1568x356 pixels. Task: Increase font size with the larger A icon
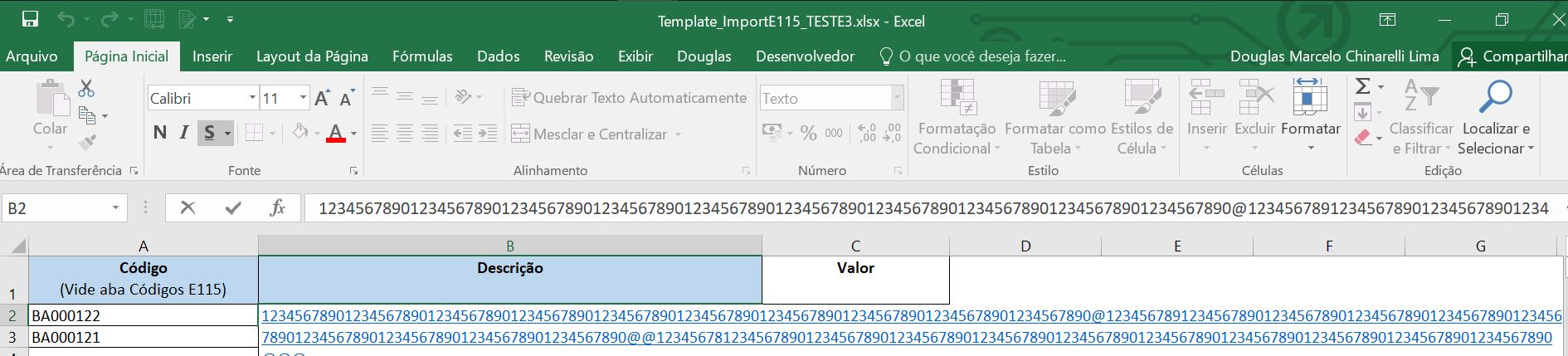(322, 98)
